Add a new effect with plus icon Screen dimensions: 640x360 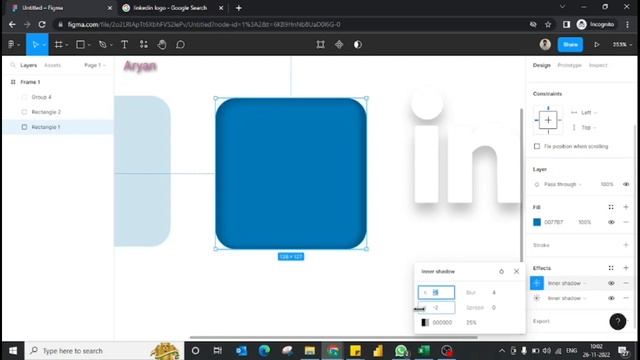[626, 268]
